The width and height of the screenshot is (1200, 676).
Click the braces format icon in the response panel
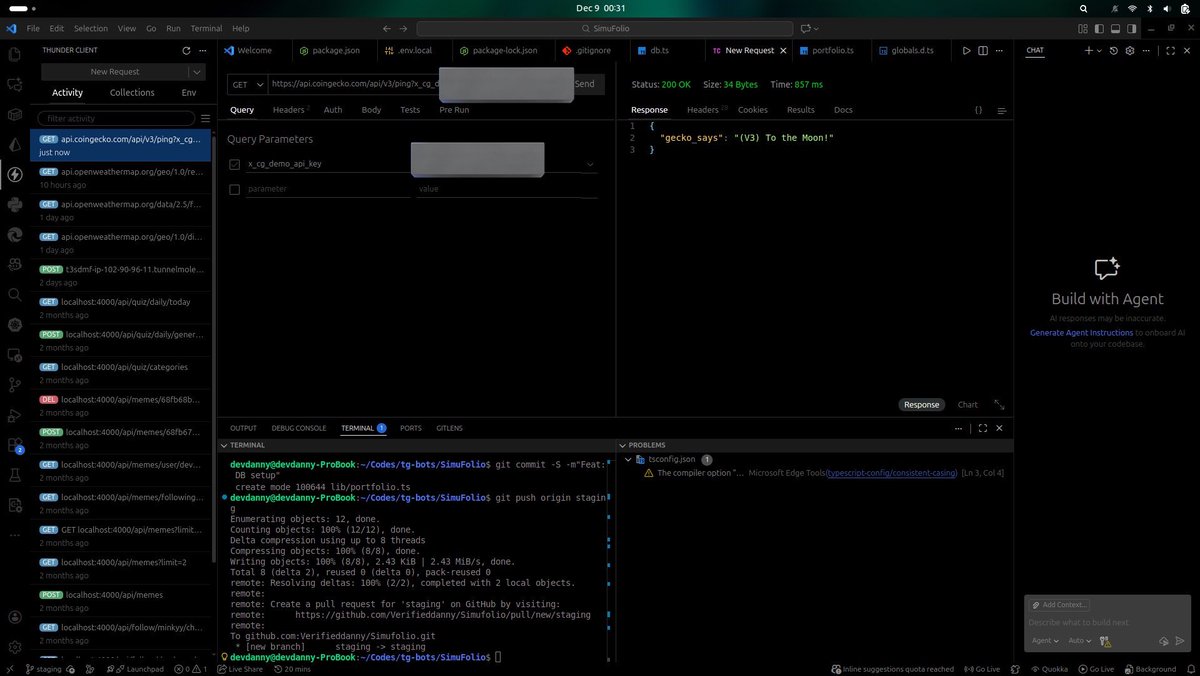[979, 110]
